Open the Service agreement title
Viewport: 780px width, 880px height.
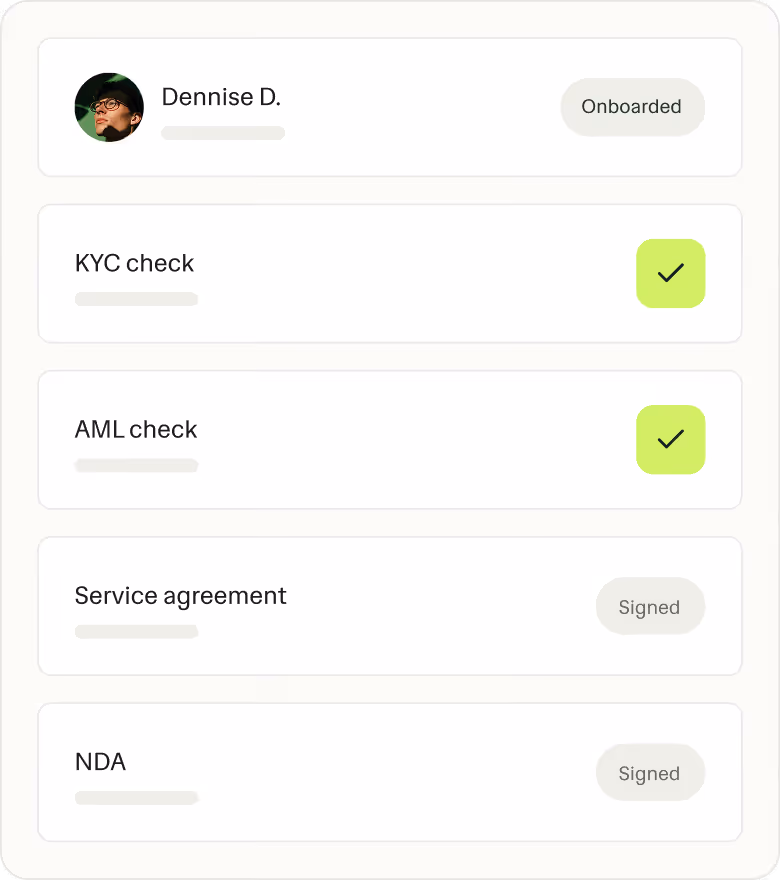180,595
